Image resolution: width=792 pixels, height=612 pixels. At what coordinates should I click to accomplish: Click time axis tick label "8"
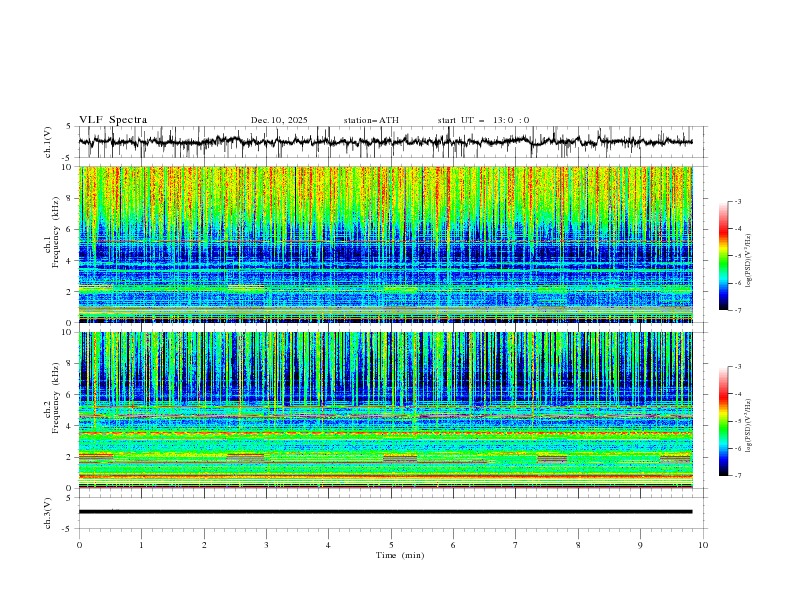578,545
